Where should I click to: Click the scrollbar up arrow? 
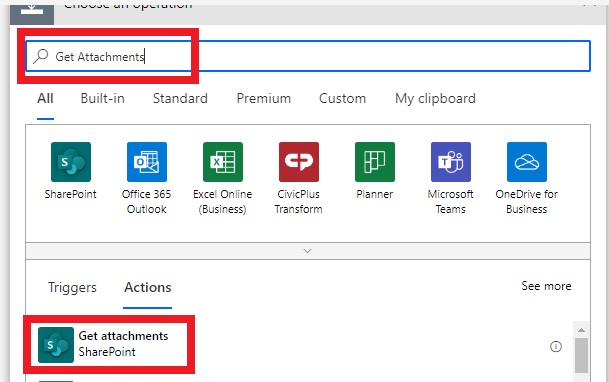(x=581, y=330)
